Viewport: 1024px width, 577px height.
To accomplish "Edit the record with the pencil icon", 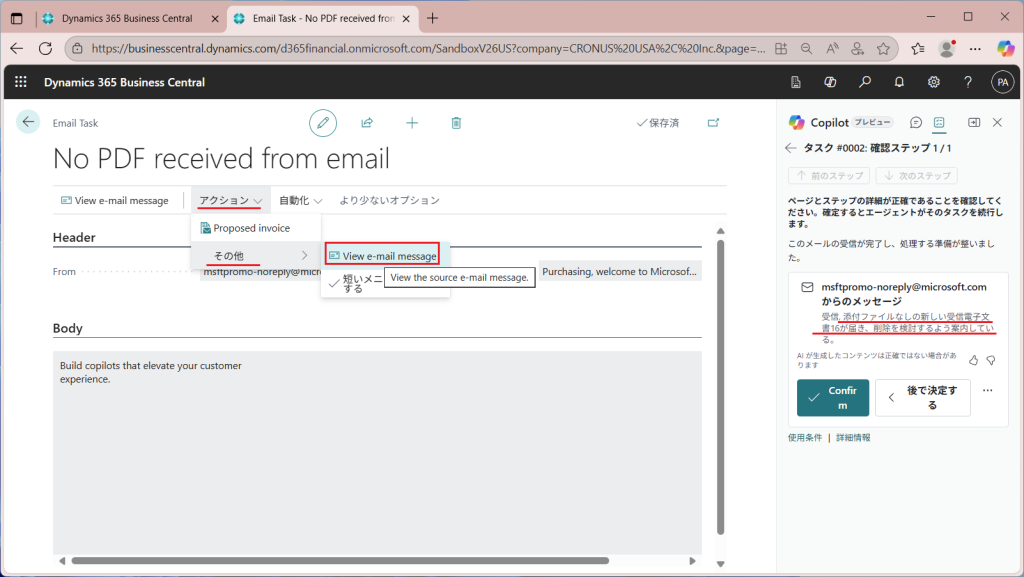I will 323,123.
